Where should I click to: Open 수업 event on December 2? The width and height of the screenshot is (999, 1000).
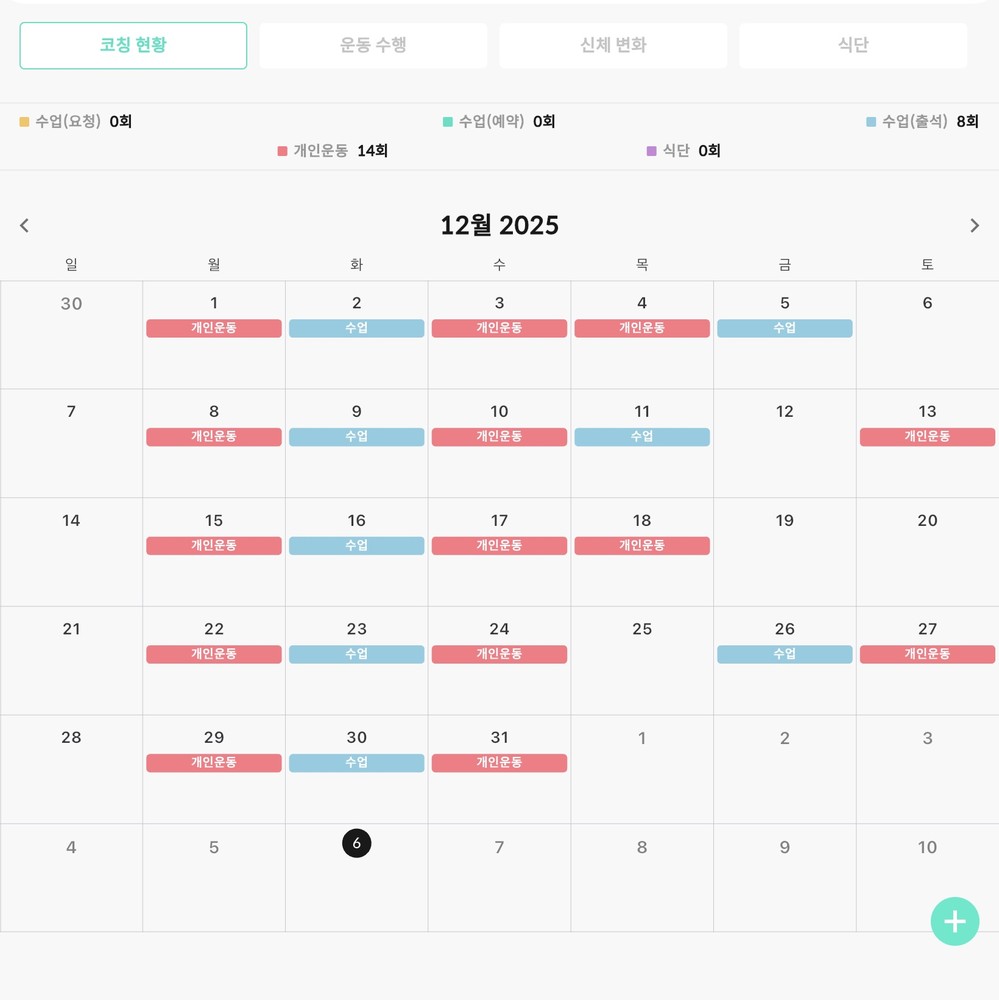(x=356, y=328)
